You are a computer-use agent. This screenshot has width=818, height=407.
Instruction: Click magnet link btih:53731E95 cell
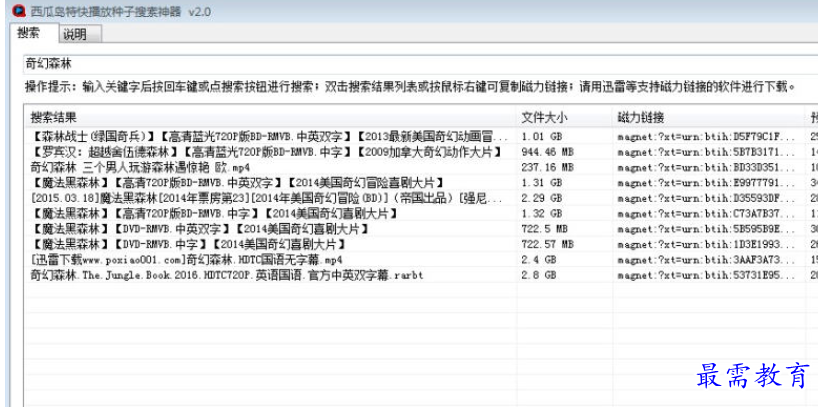point(707,275)
